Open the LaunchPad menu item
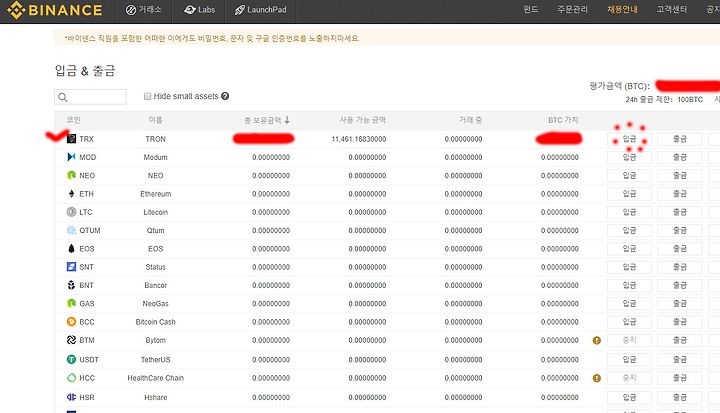 click(x=260, y=10)
